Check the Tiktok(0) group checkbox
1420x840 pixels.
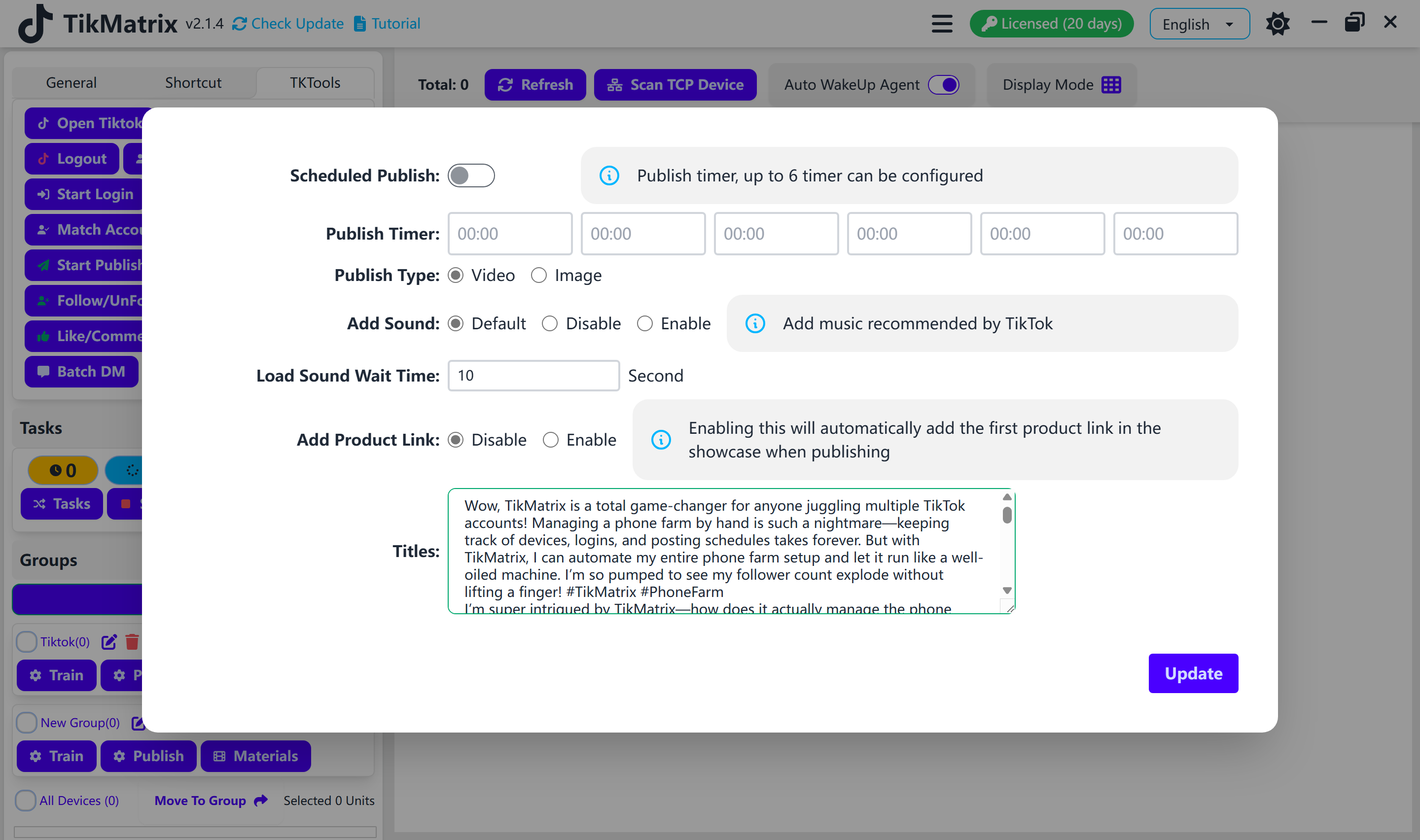26,642
